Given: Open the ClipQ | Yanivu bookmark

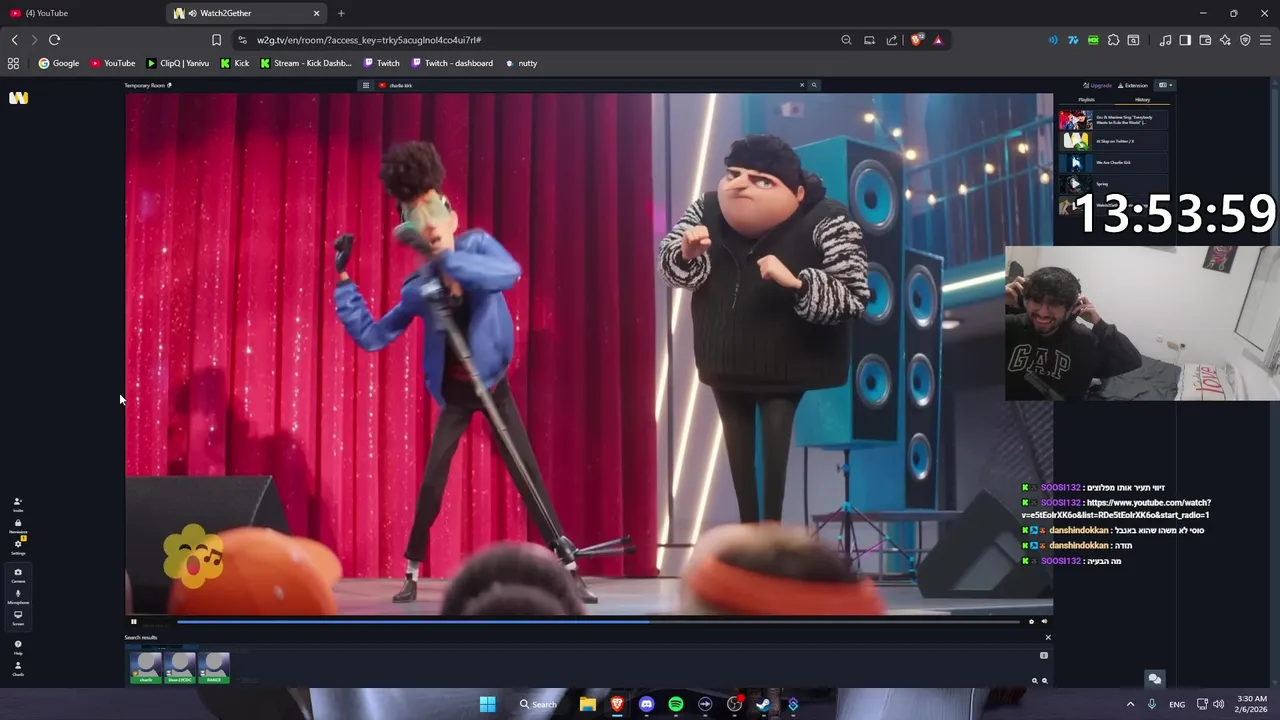Looking at the screenshot, I should pos(178,63).
